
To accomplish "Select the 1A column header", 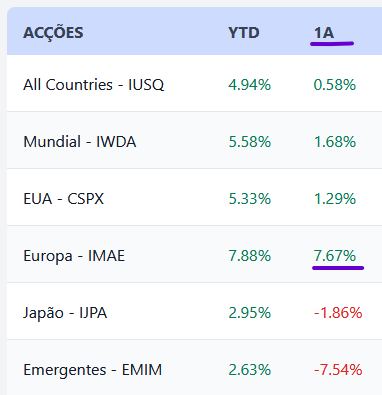I will [324, 33].
